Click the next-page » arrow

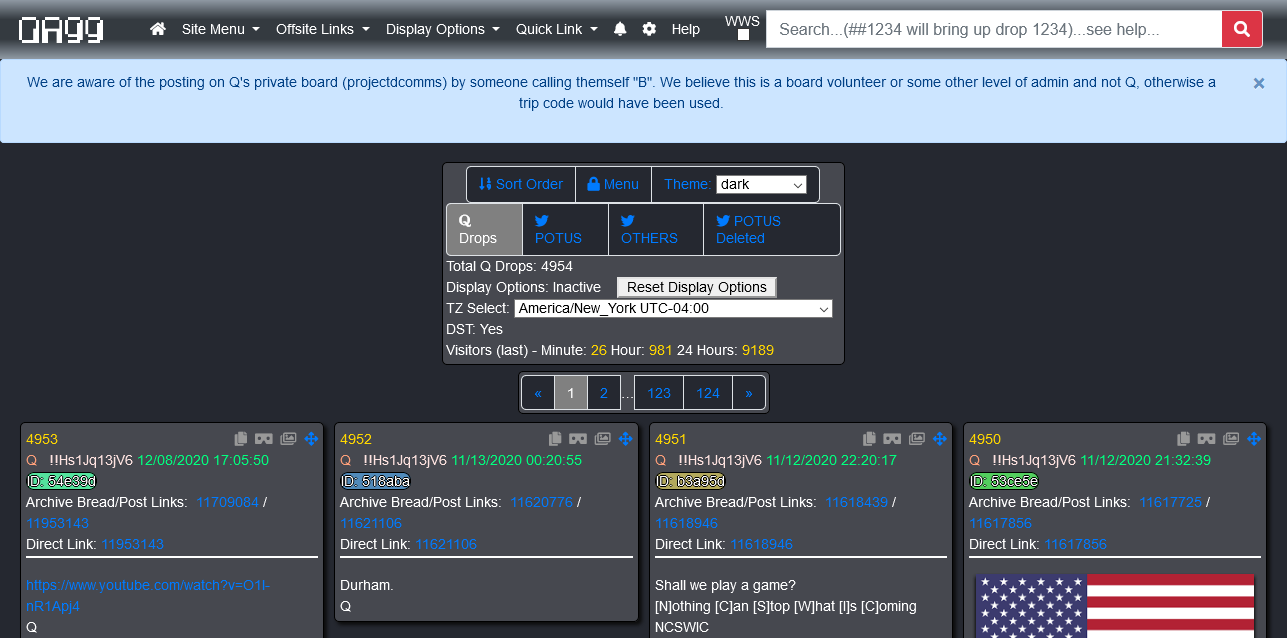pyautogui.click(x=749, y=393)
